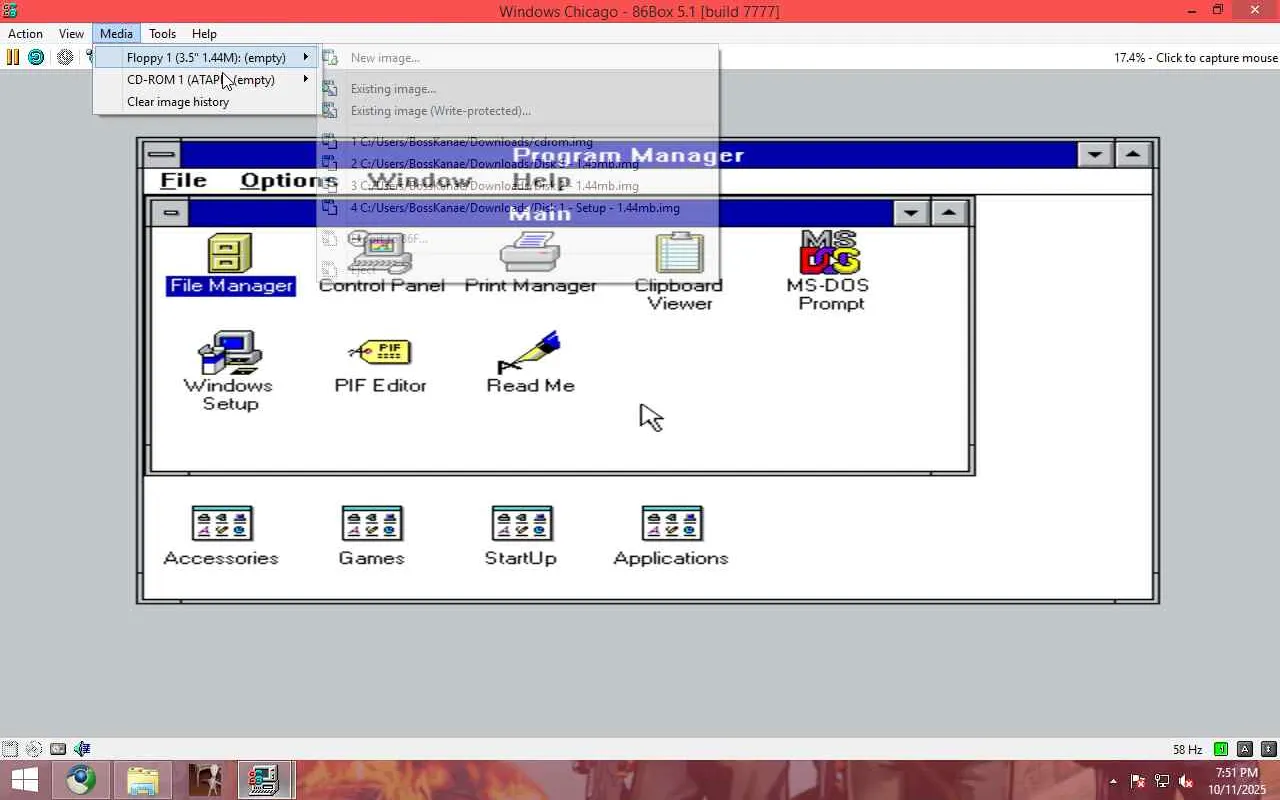1280x800 pixels.
Task: Open the Help menu in 86Box
Action: click(x=204, y=34)
